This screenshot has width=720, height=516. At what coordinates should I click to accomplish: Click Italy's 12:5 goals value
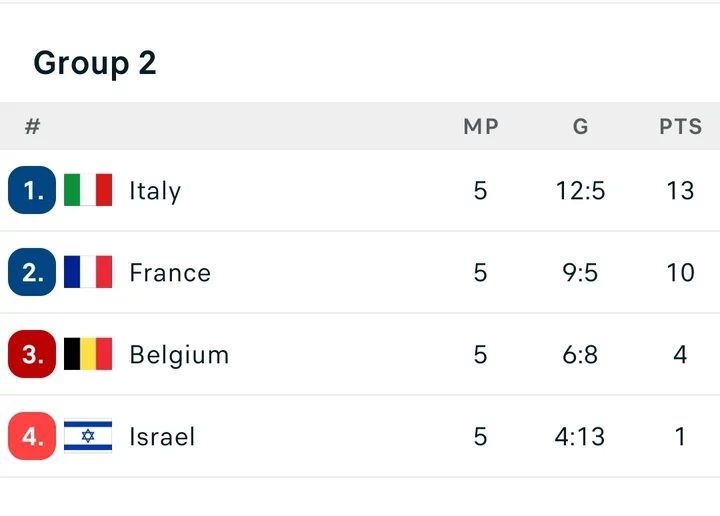coord(581,190)
